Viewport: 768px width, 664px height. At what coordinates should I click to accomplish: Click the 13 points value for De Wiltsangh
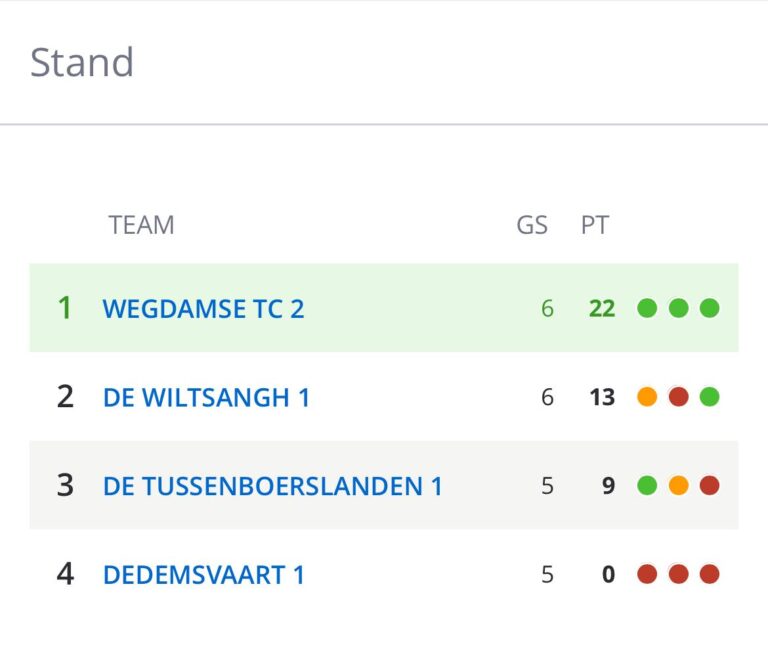coord(602,397)
